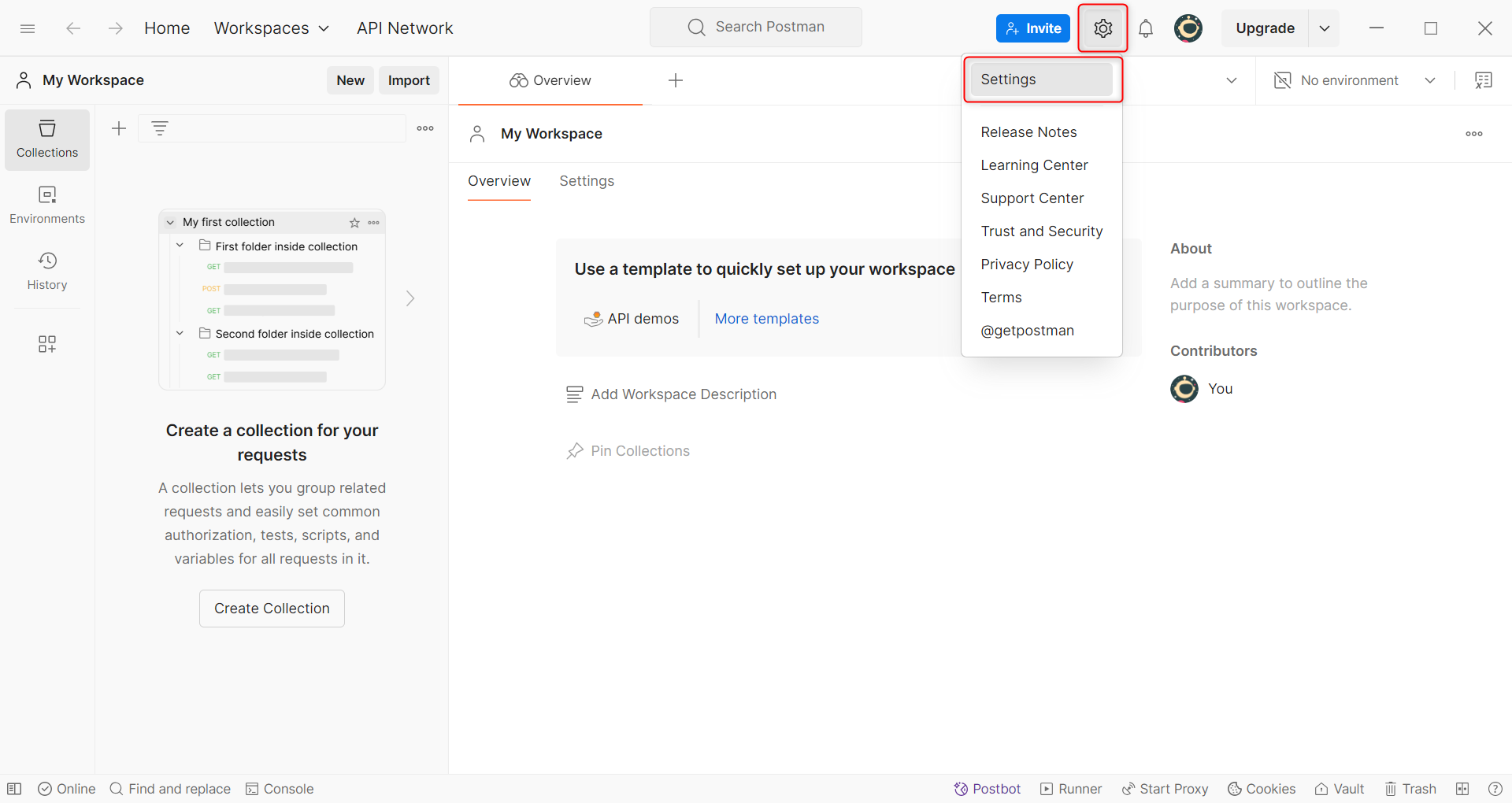
Task: Open the Trash in status bar
Action: (1410, 789)
